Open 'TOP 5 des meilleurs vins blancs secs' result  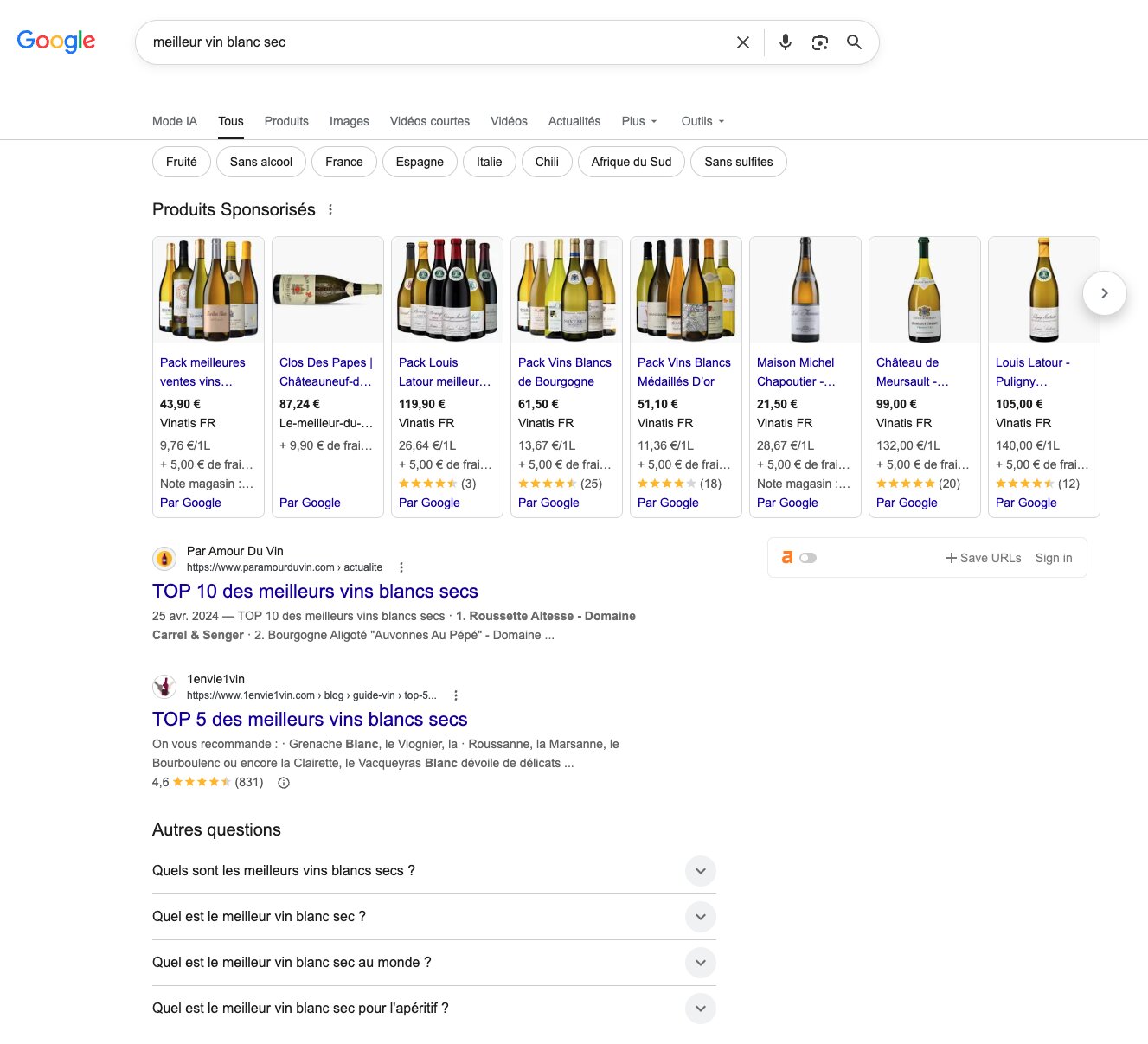(x=310, y=720)
